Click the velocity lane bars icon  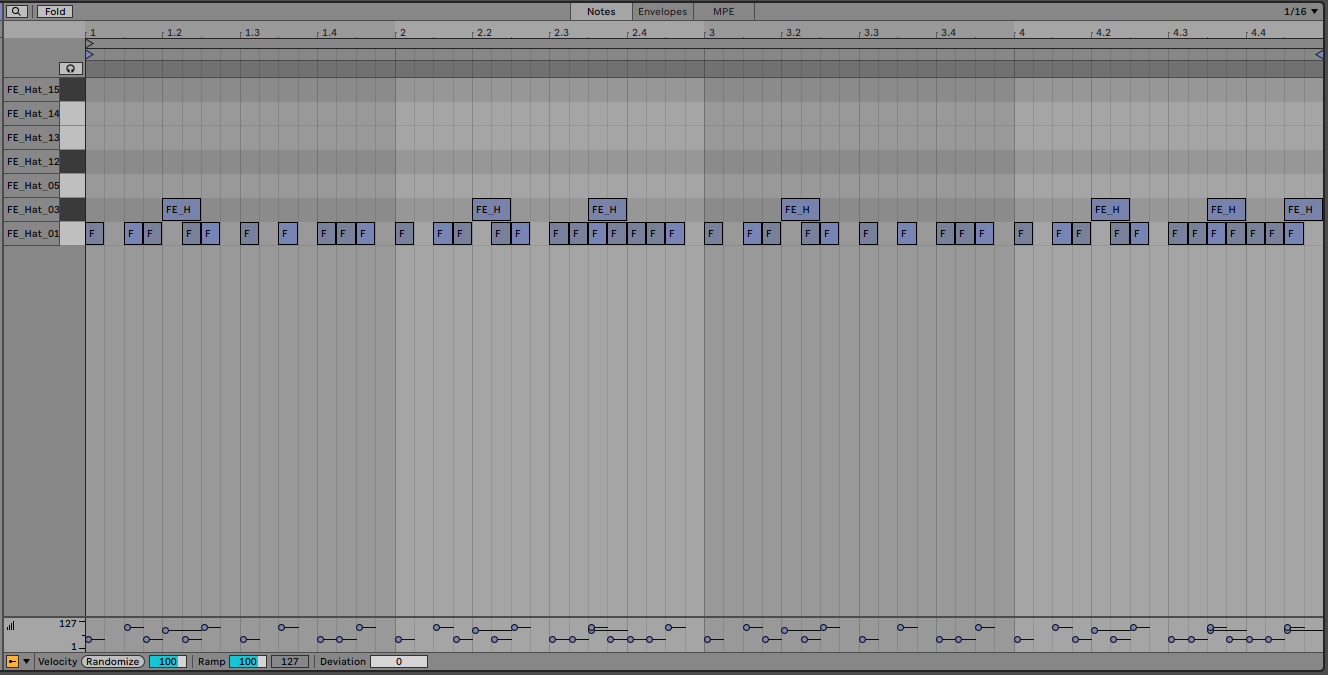(11, 626)
